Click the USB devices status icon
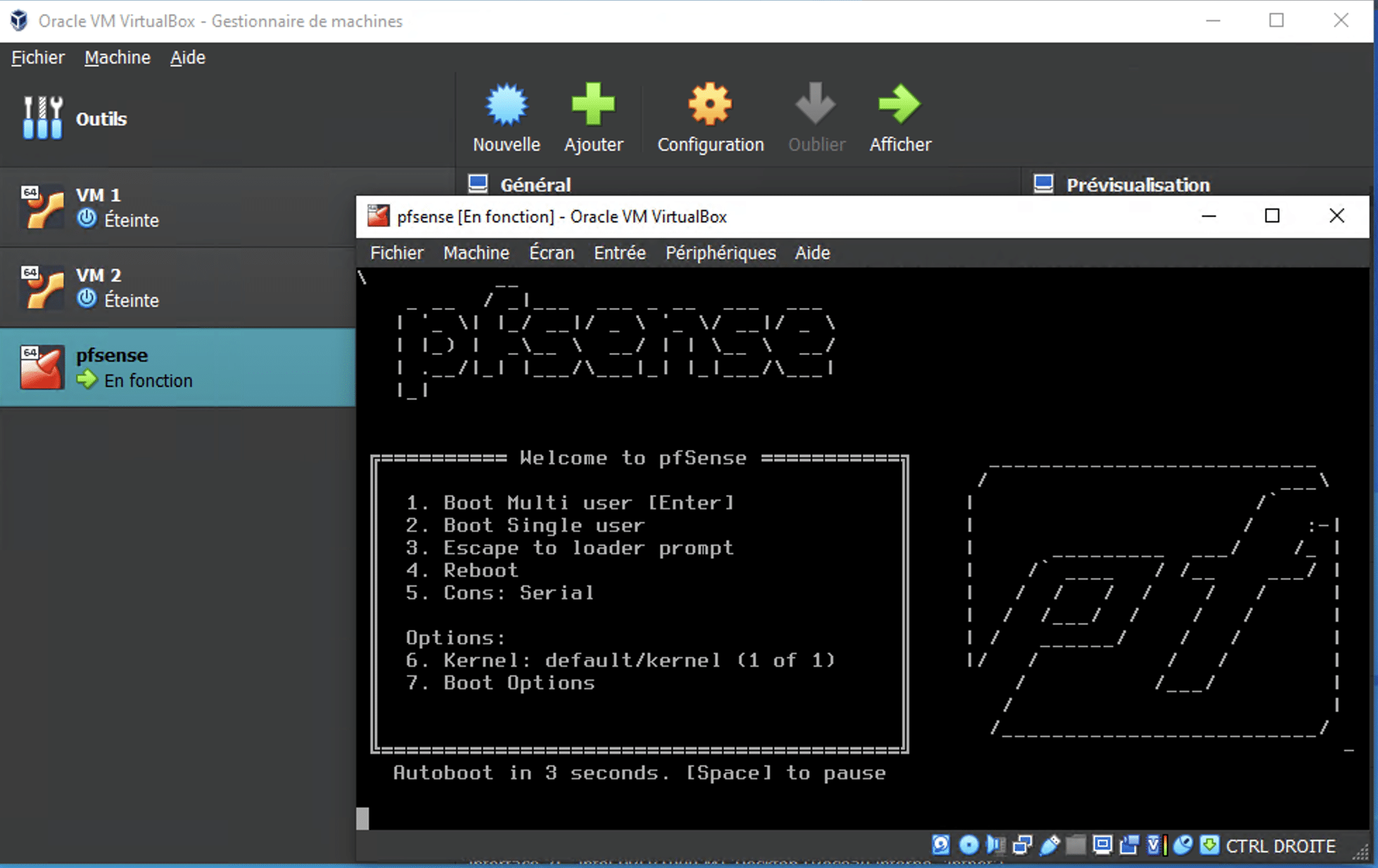 [1050, 845]
